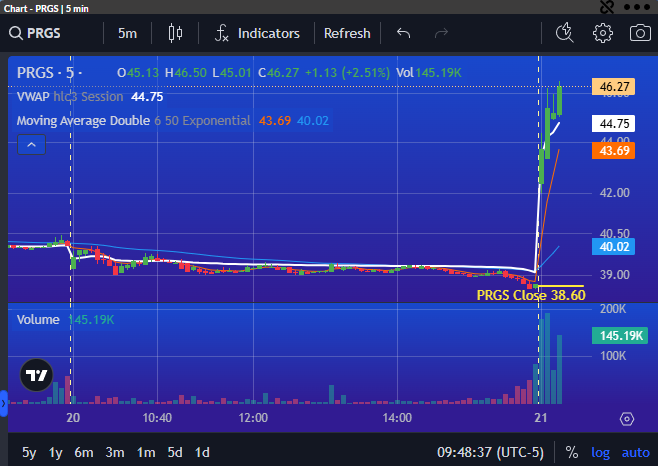Viewport: 658px width, 466px height.
Task: Set time range to 1y
Action: pos(55,453)
